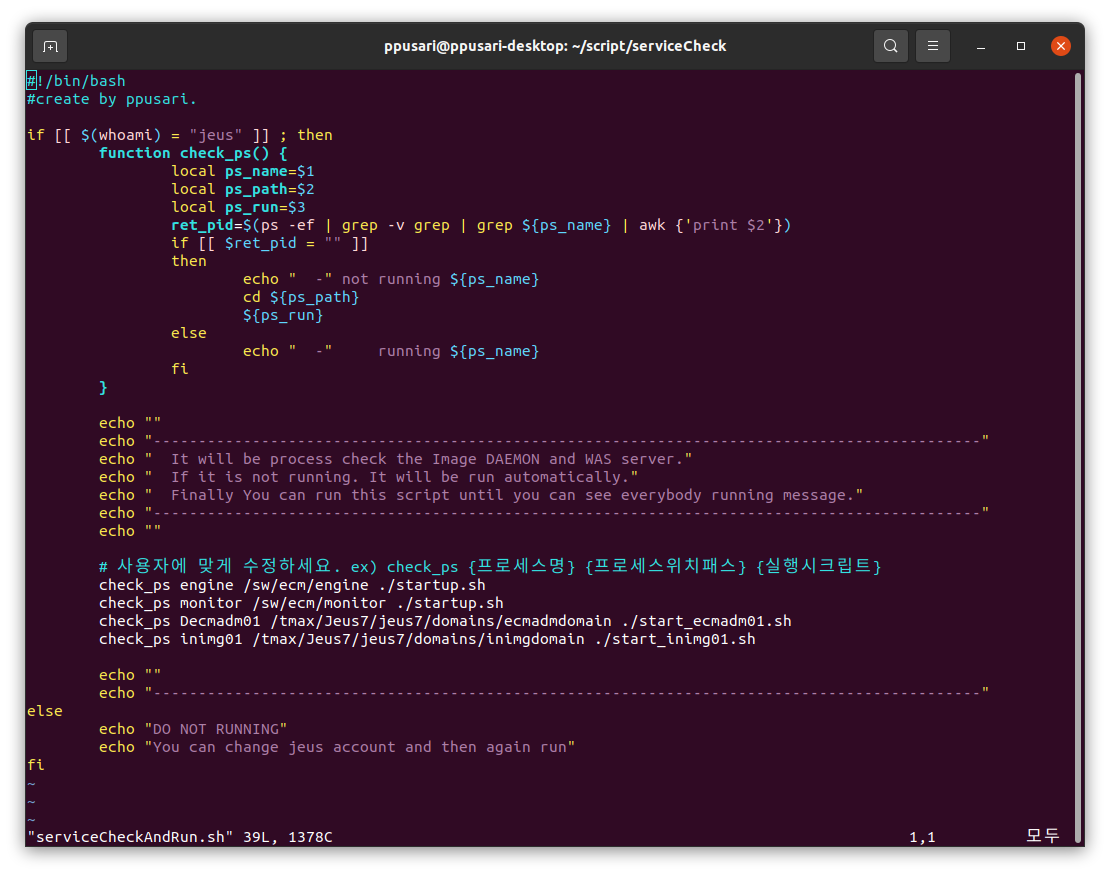The height and width of the screenshot is (875, 1110).
Task: Click the cursor position indicator '1,1'
Action: [x=922, y=837]
